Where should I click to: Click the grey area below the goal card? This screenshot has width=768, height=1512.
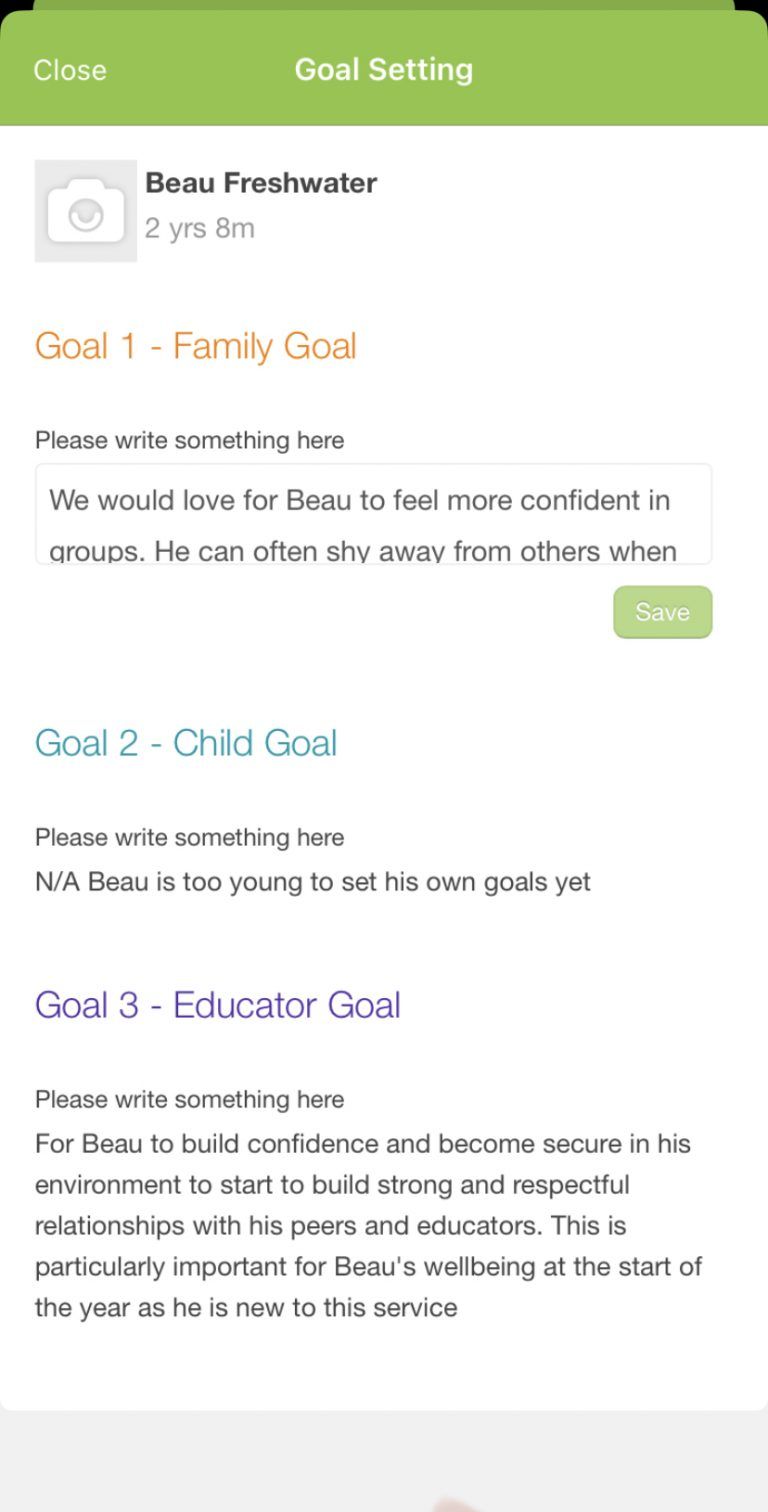pyautogui.click(x=384, y=1462)
